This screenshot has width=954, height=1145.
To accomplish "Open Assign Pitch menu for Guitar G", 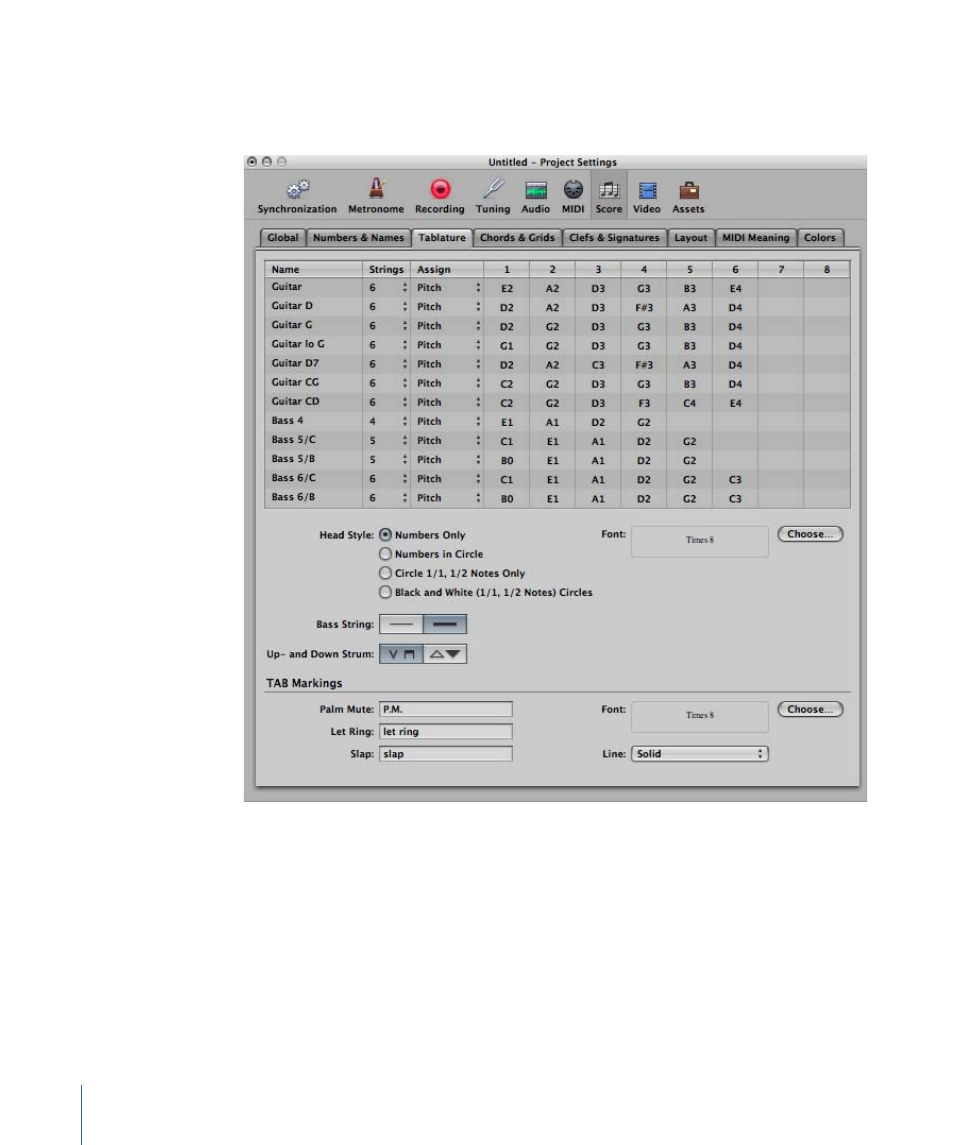I will (449, 326).
